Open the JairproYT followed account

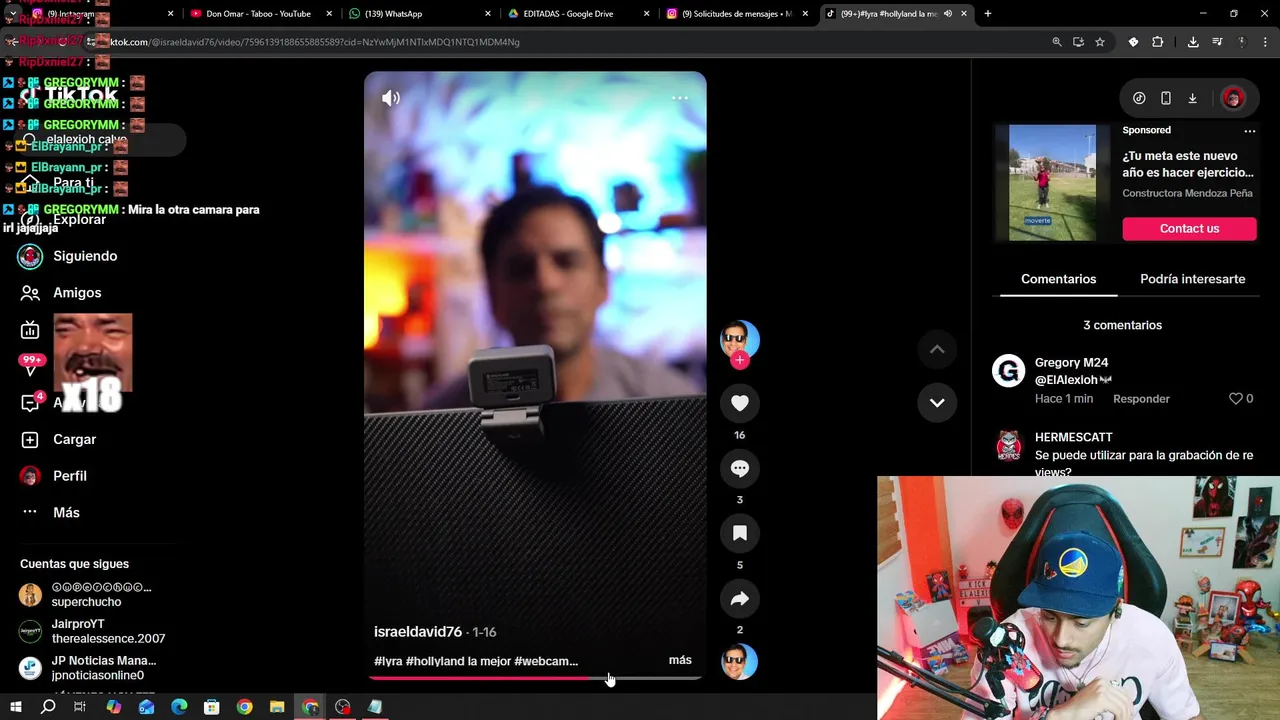(x=92, y=631)
